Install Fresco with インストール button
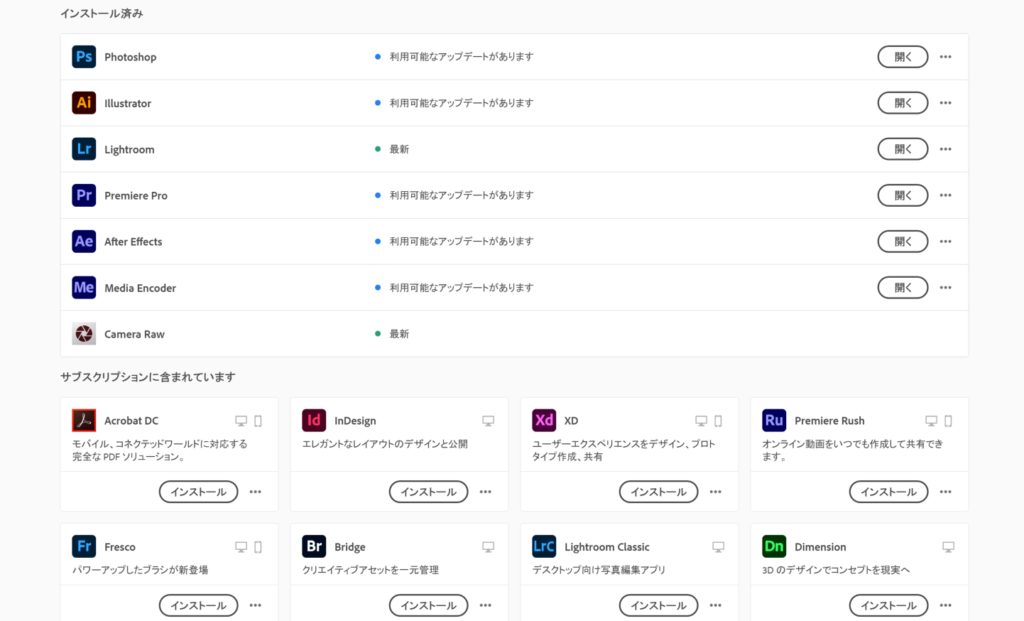Screen dimensions: 1024x621 [x=199, y=605]
